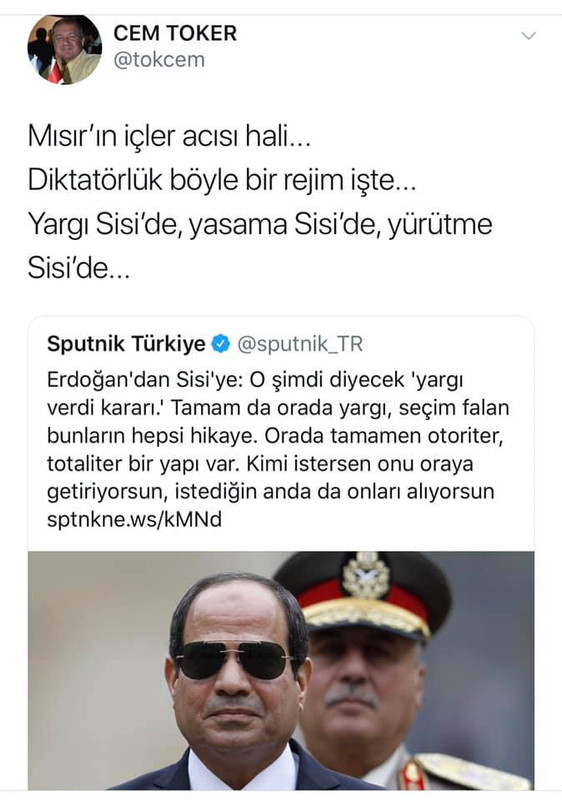Screen dimensions: 562x800
Task: Open the man in sunglasses in the photo
Action: coord(236,686)
